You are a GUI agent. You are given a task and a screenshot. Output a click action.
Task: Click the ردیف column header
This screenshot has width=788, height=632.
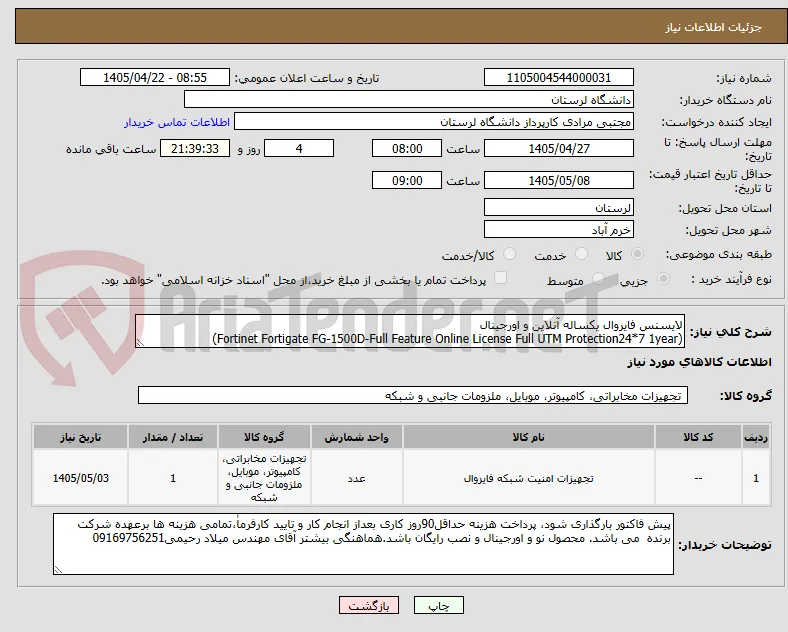pyautogui.click(x=756, y=437)
